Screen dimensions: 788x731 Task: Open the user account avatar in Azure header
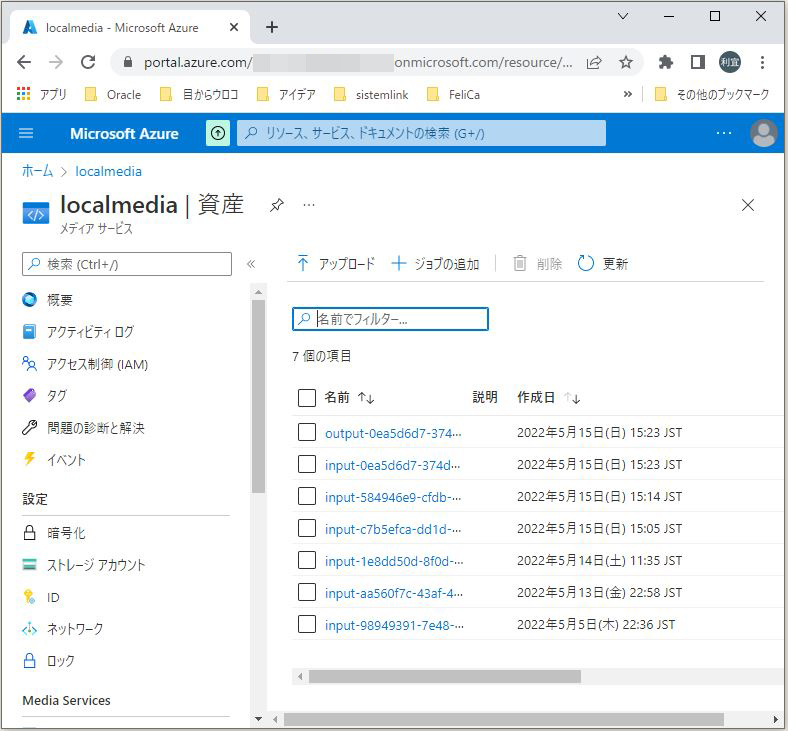click(x=763, y=133)
